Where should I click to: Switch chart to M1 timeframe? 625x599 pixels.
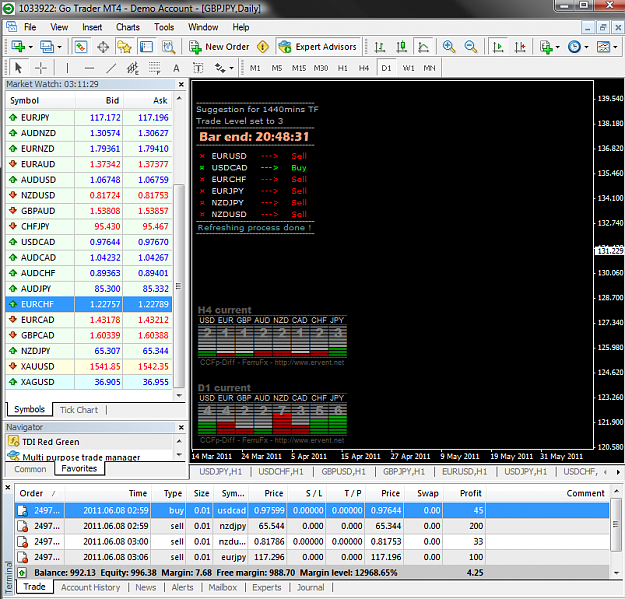coord(255,68)
